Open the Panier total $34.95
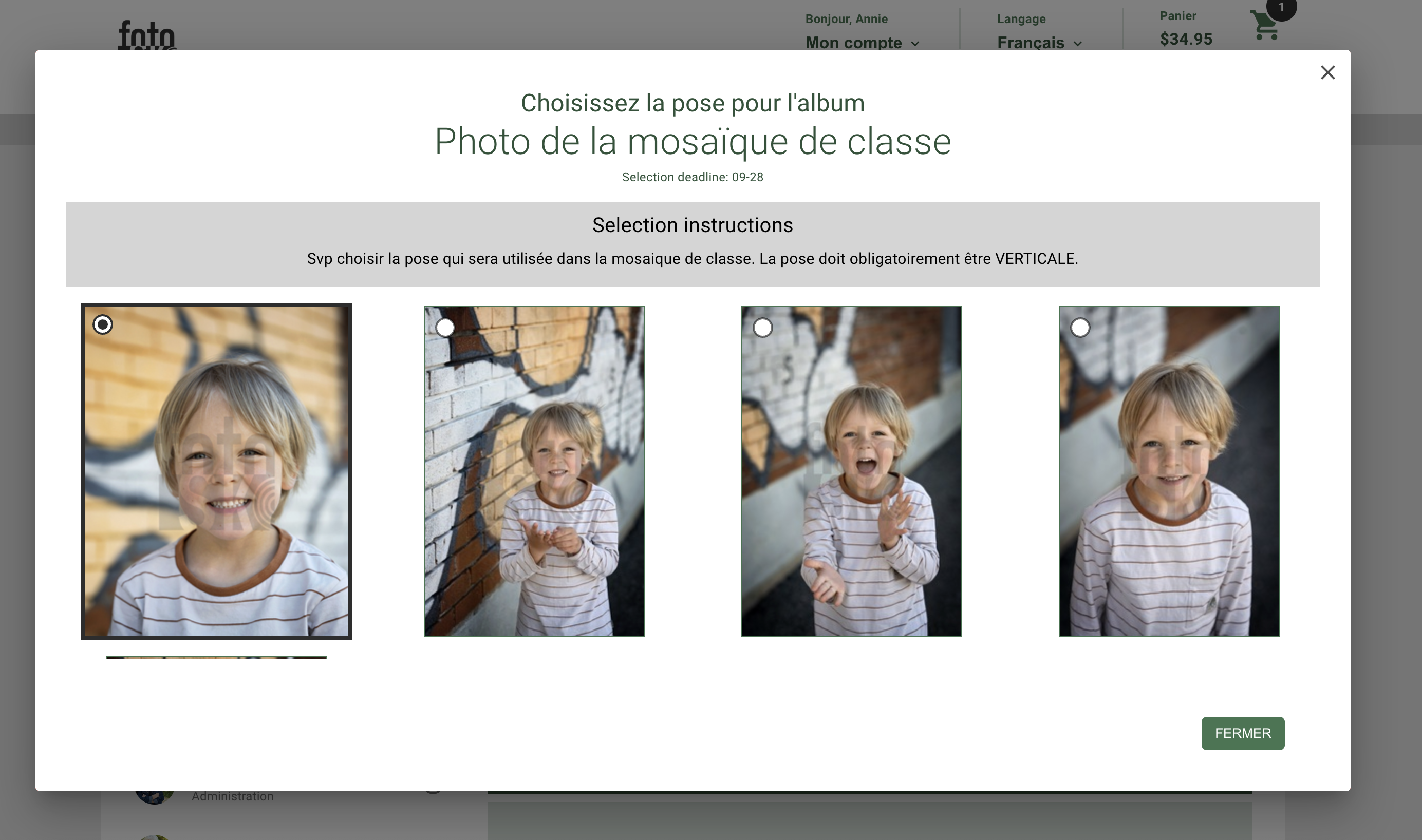This screenshot has height=840, width=1422. click(1185, 39)
